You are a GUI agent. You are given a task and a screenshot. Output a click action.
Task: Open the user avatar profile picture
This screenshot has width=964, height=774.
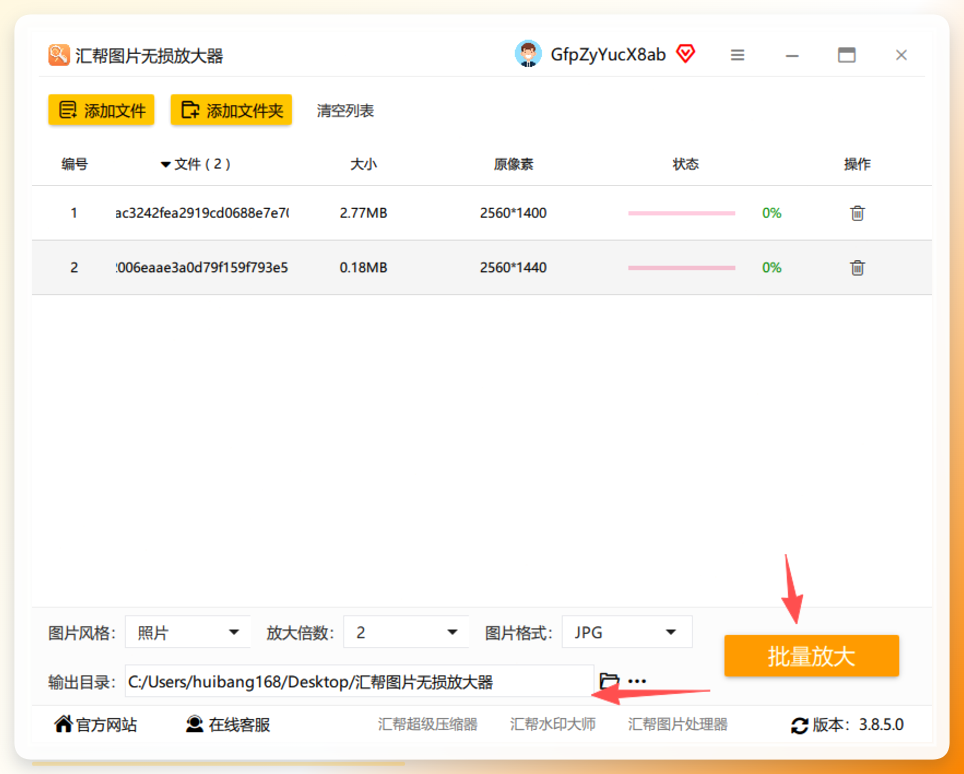tap(528, 54)
